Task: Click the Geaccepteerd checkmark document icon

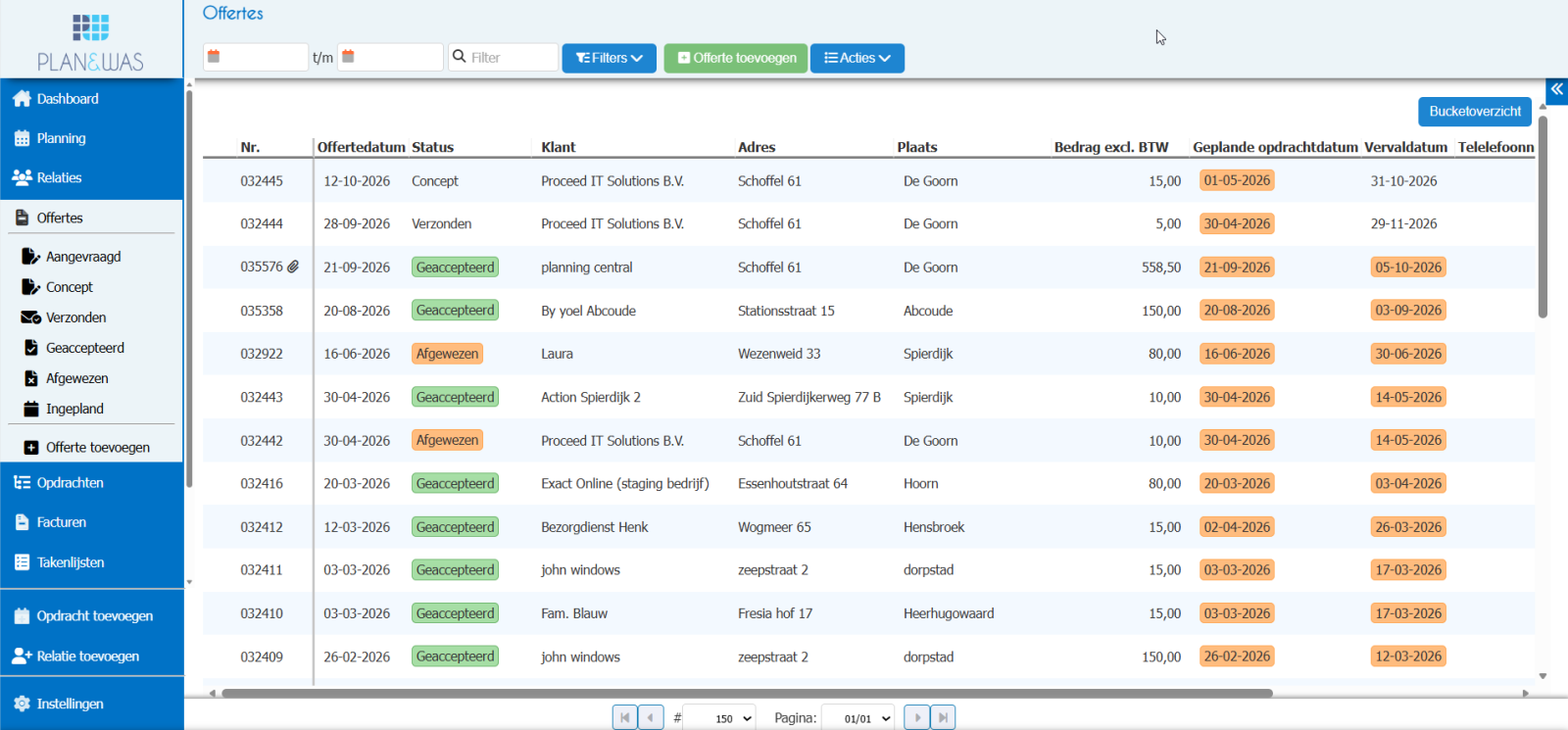Action: click(30, 348)
